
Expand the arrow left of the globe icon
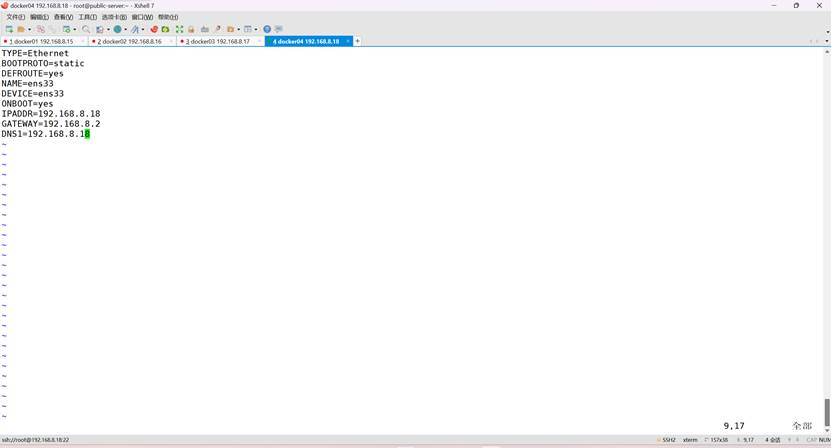108,29
